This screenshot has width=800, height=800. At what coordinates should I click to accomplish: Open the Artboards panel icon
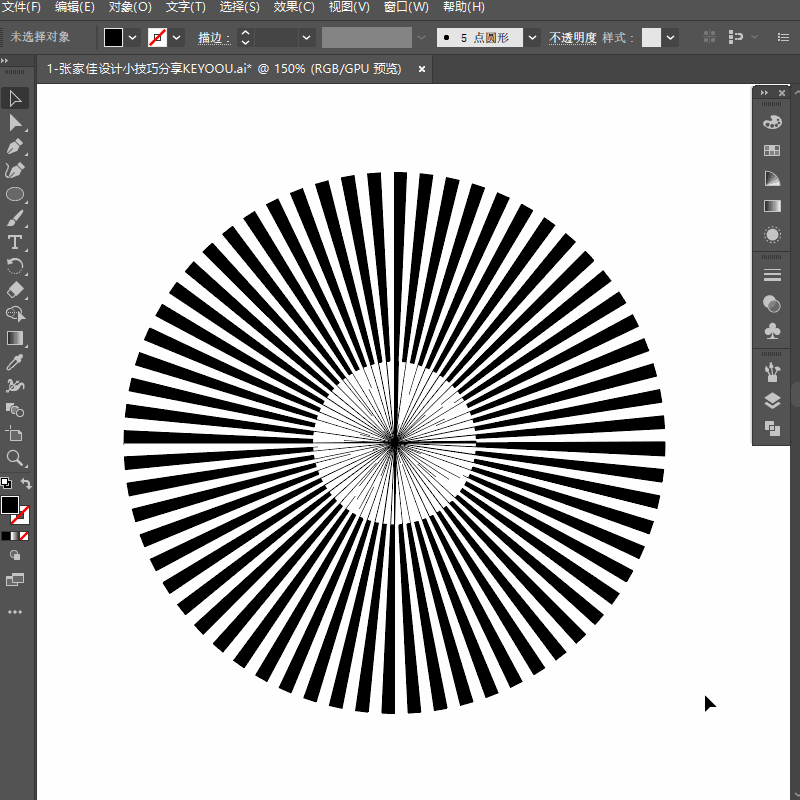(772, 429)
